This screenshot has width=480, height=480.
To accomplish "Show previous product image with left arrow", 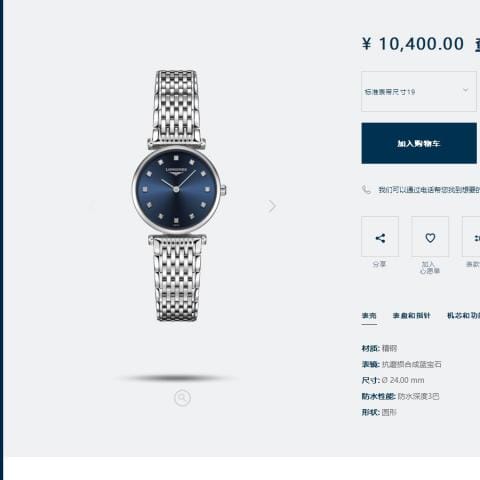I will [92, 206].
